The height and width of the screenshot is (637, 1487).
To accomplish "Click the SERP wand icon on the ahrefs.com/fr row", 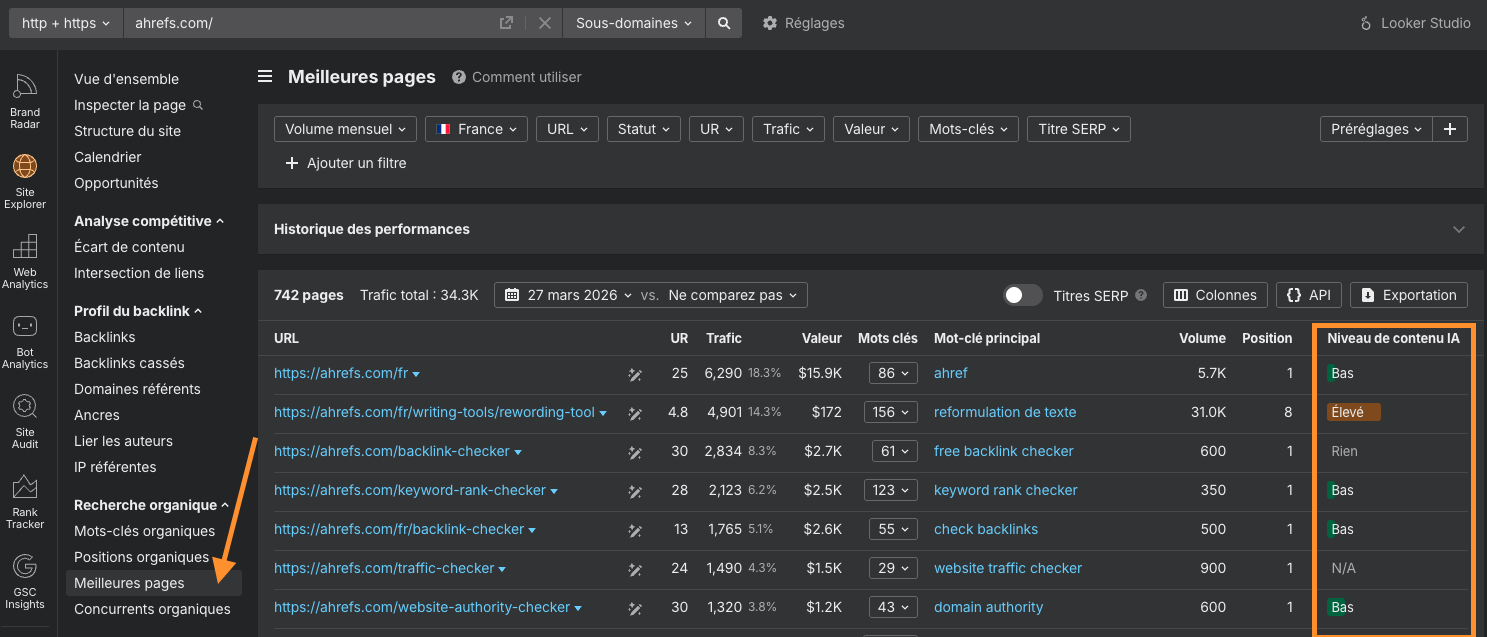I will [x=634, y=373].
